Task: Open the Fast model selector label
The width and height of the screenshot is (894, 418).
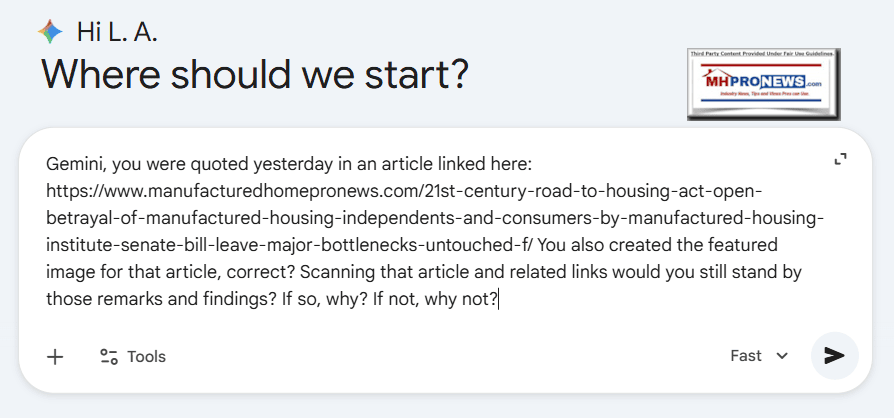Action: point(746,356)
